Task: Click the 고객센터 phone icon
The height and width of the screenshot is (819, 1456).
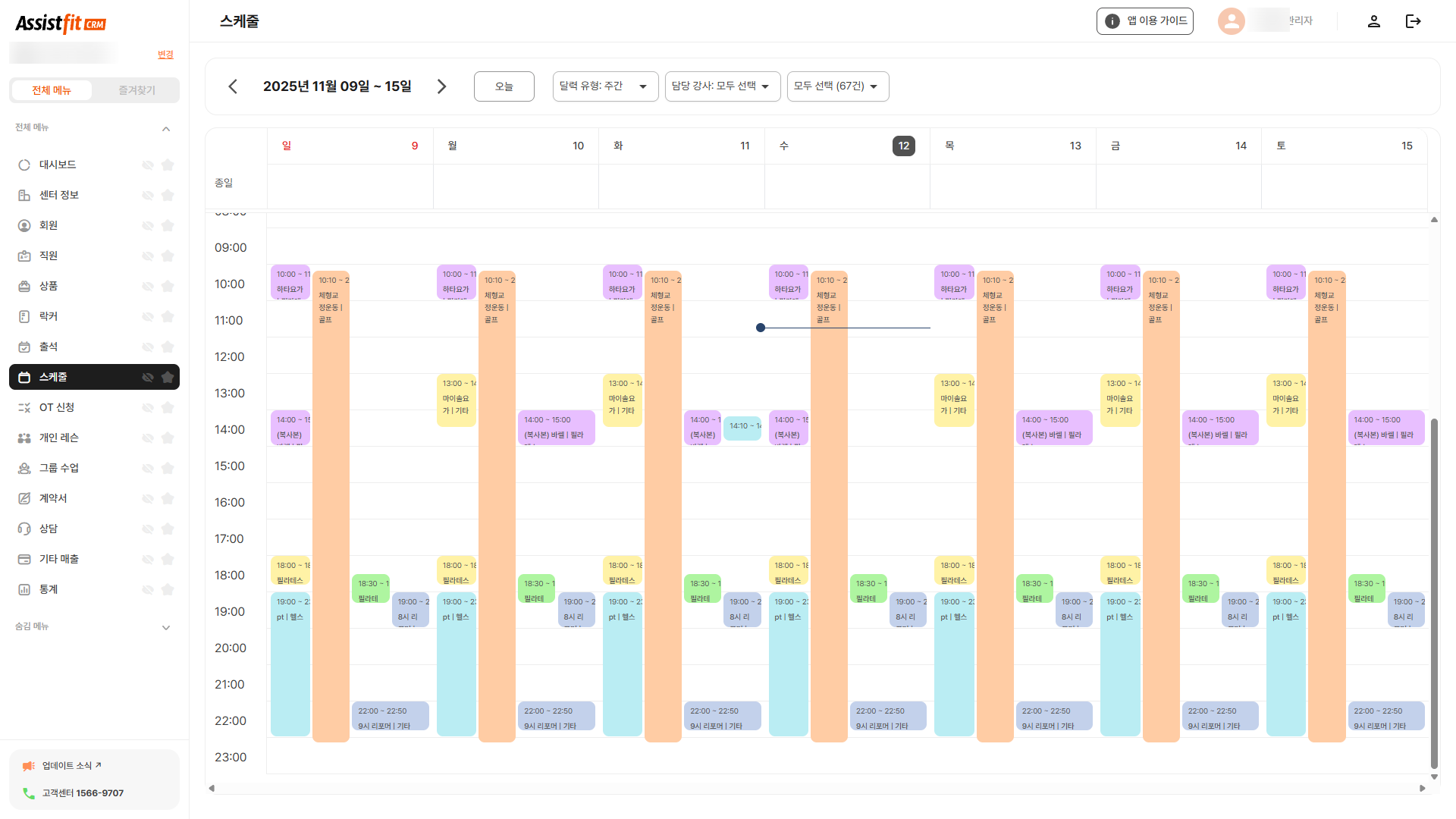Action: tap(29, 793)
